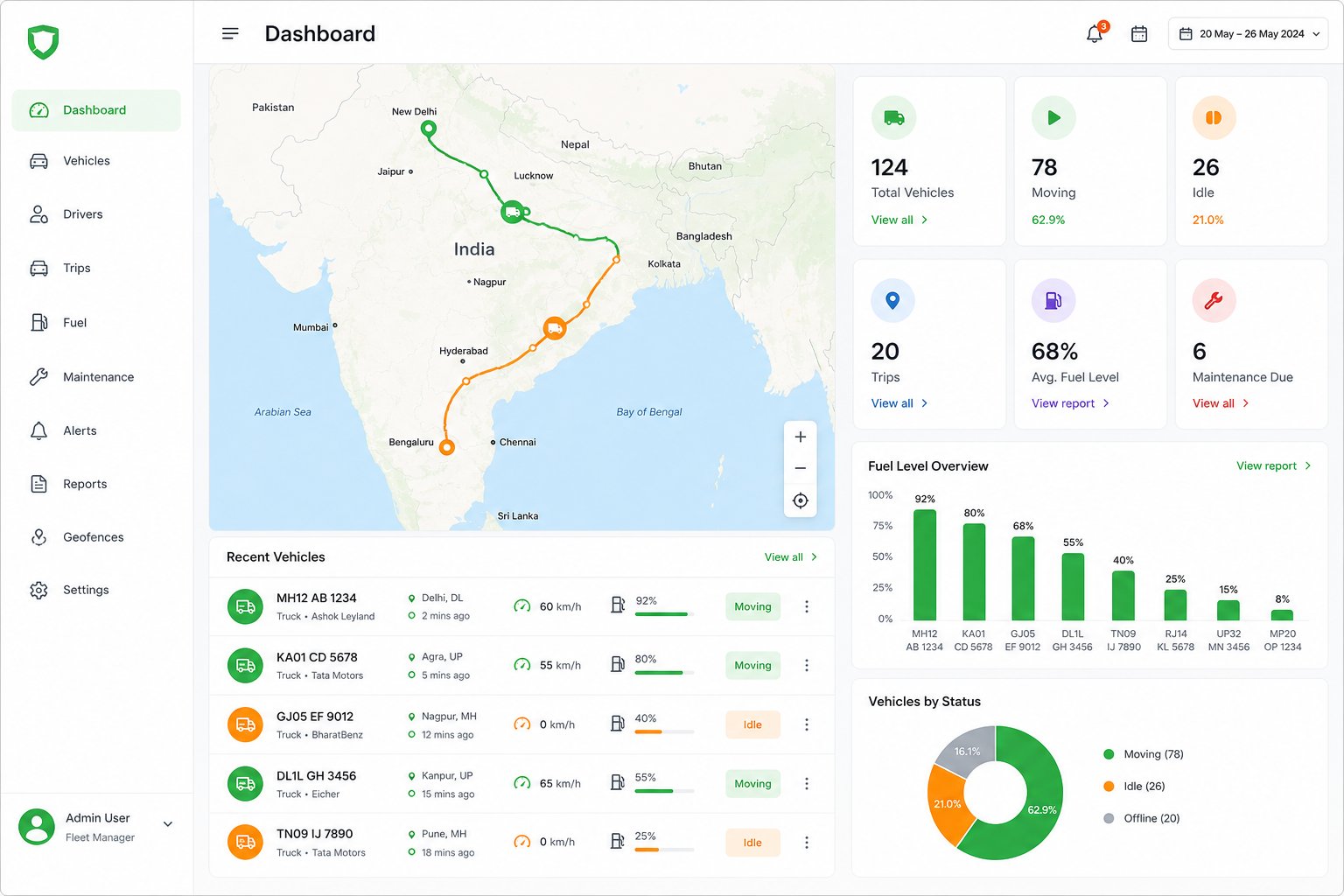Viewport: 1344px width, 896px height.
Task: Click View all in Recent Vehicles
Action: tap(791, 557)
